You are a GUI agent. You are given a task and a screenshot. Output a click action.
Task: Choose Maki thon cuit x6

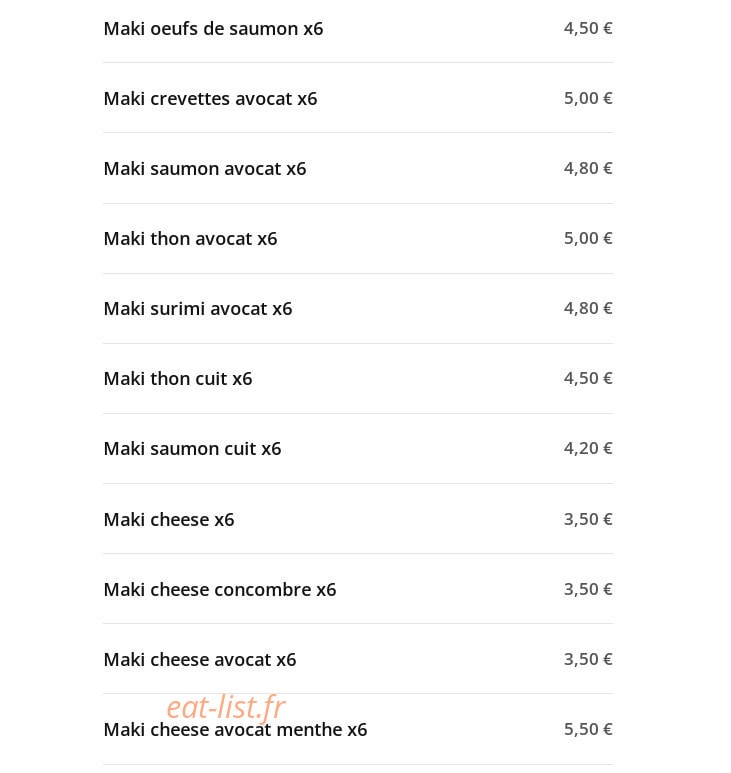click(x=177, y=379)
